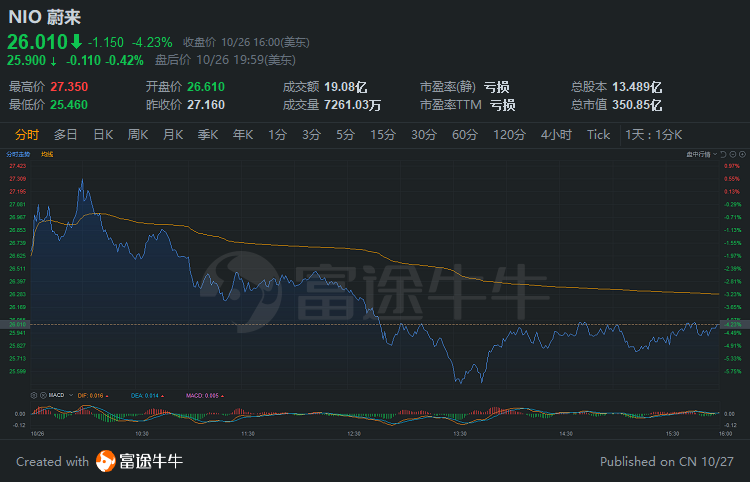Viewport: 750px width, 482px height.
Task: Click the 开盘价 26.610 value
Action: (x=206, y=87)
